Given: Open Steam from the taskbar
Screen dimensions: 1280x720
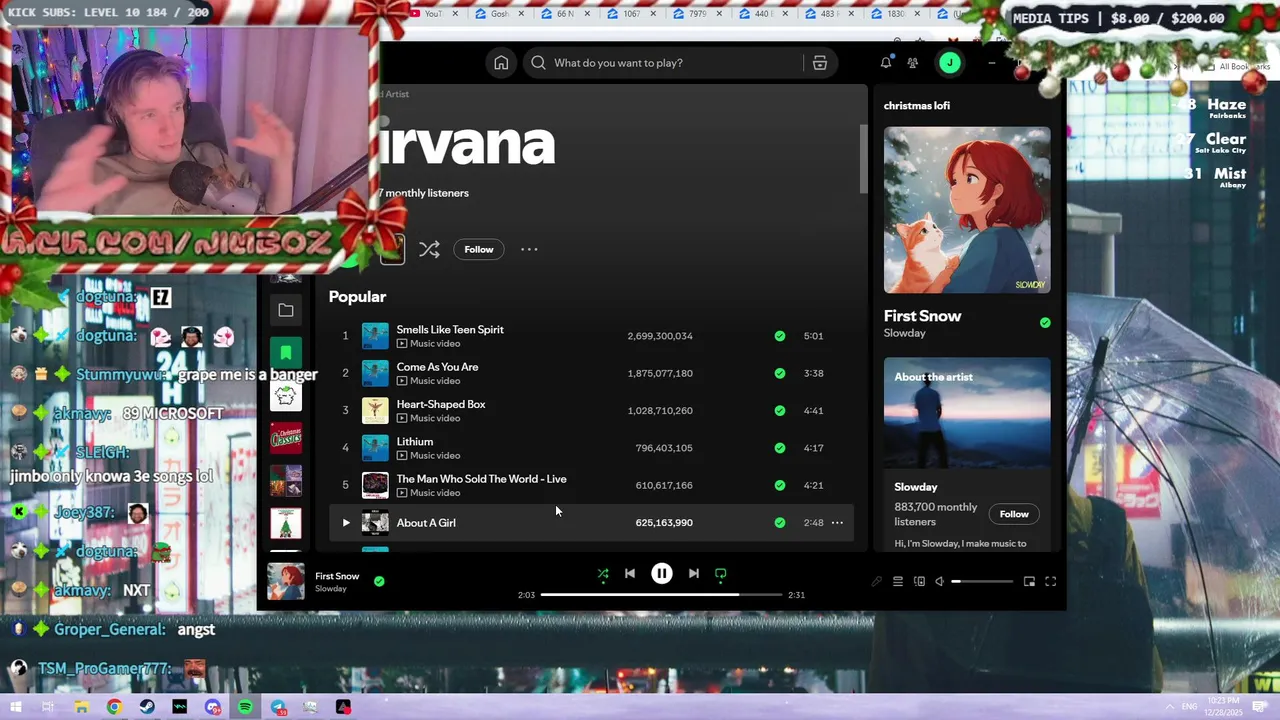Looking at the screenshot, I should (147, 707).
